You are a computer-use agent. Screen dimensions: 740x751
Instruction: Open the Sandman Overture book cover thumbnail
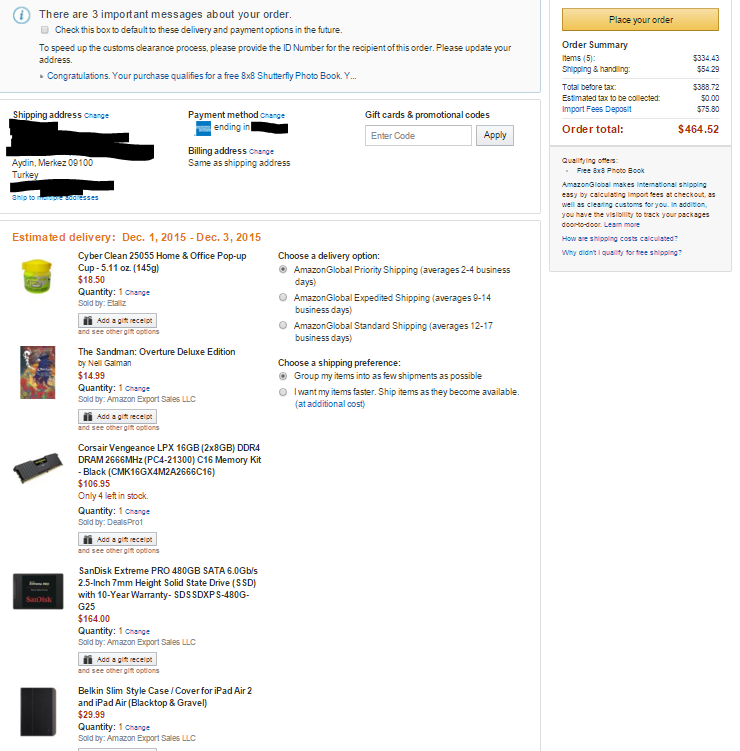pos(37,372)
